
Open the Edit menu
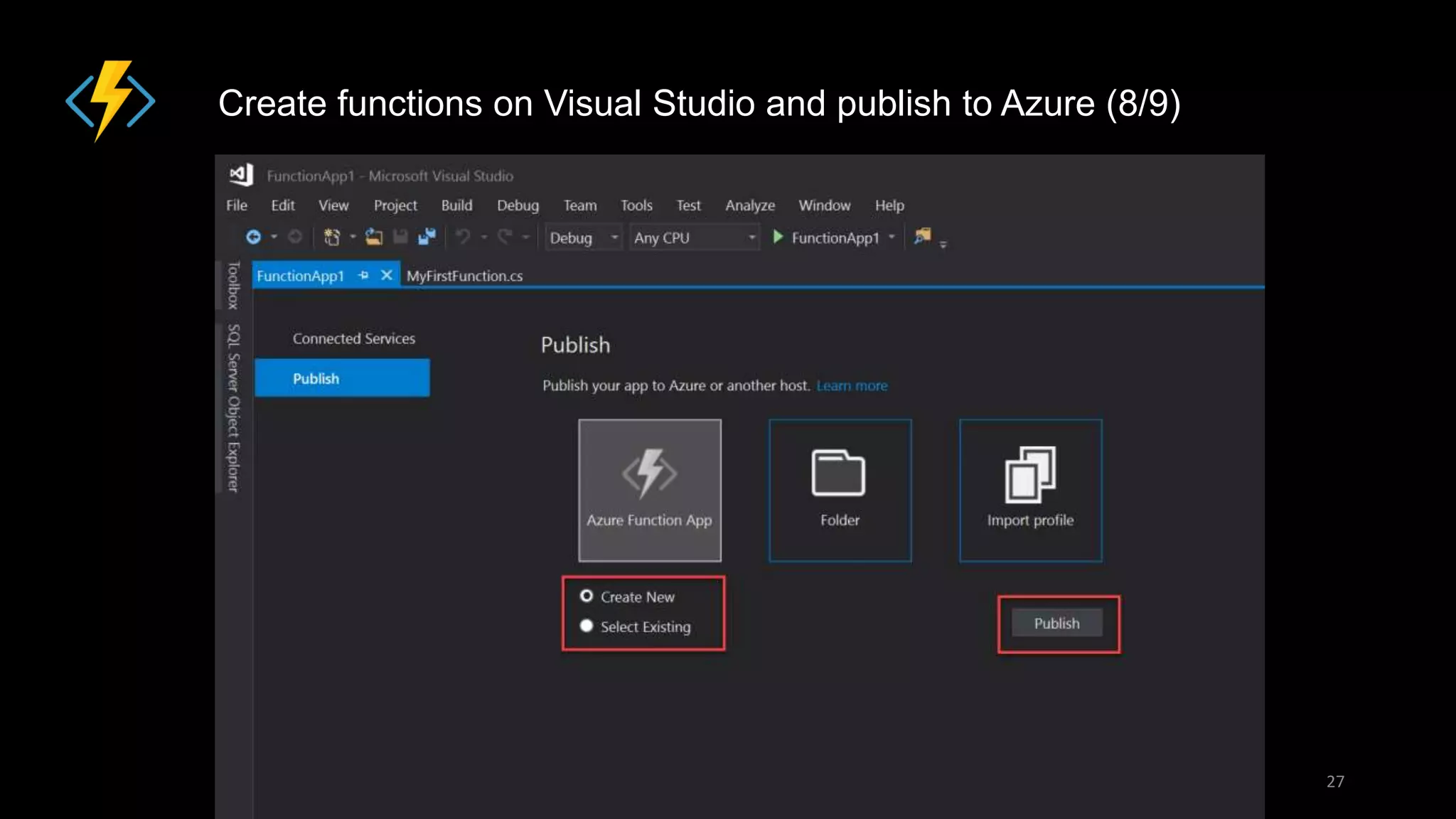tap(283, 205)
